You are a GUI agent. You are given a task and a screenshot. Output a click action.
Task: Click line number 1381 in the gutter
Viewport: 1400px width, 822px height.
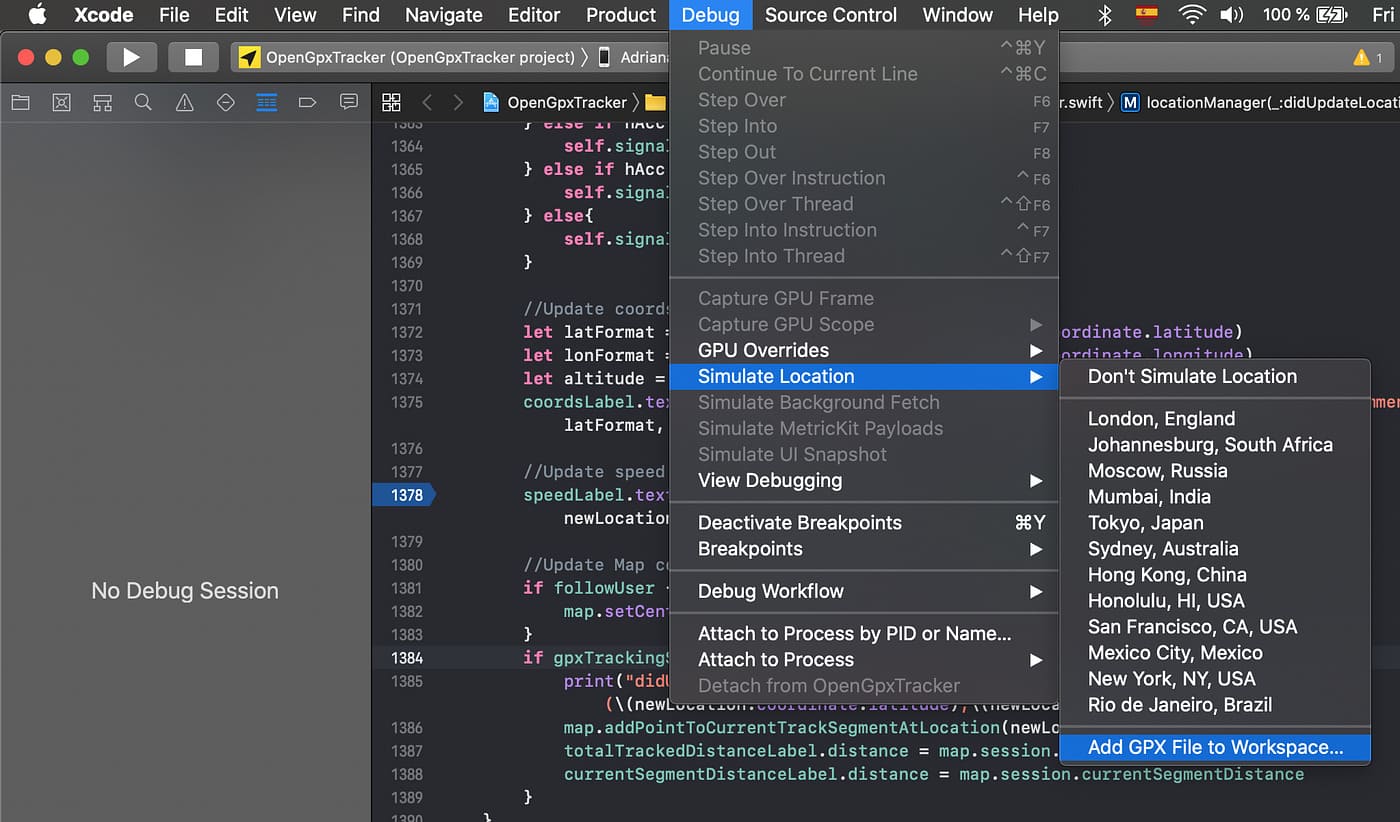tap(407, 588)
